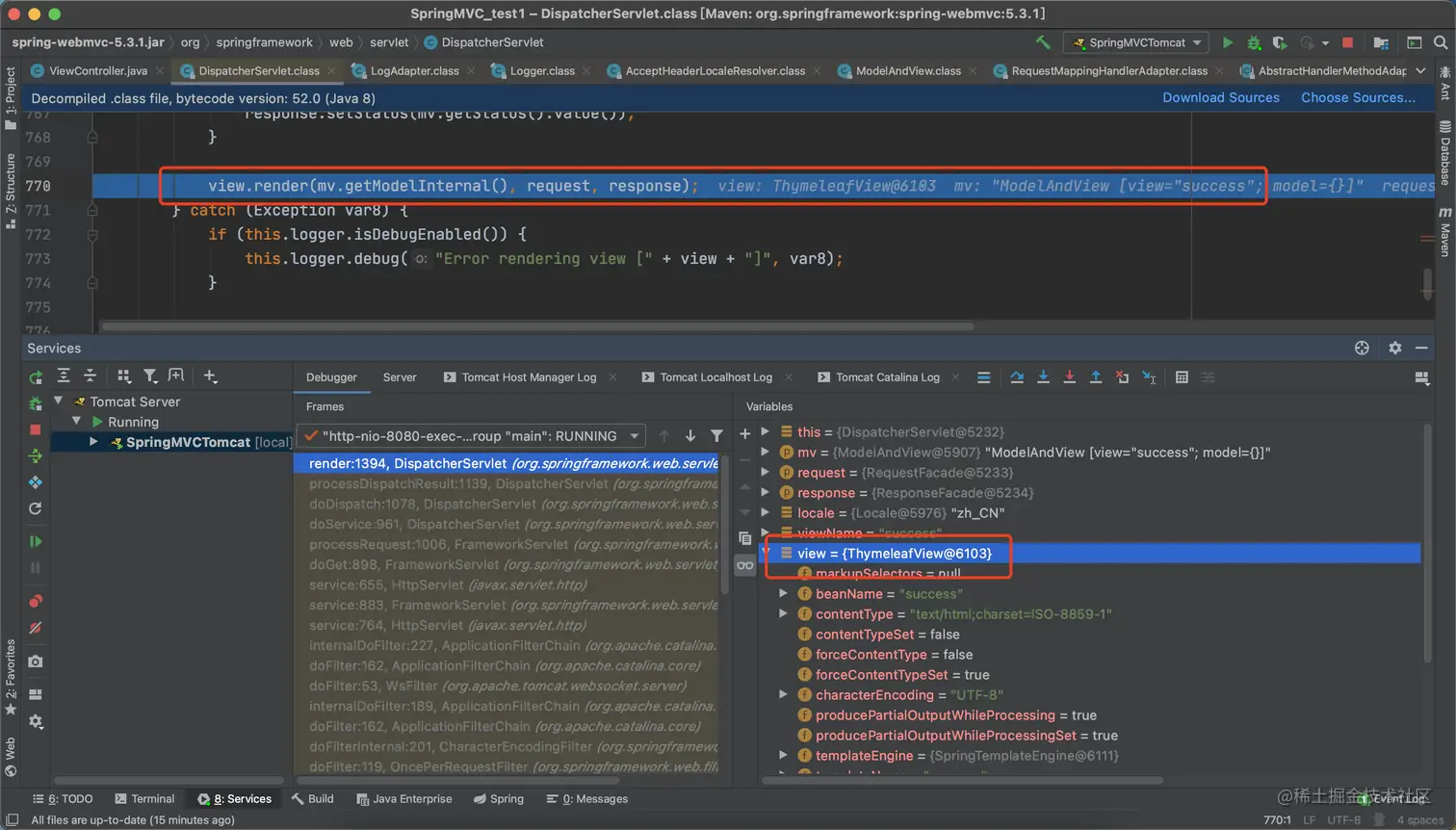The height and width of the screenshot is (830, 1456).
Task: Collapse all nodes in Services tree
Action: [90, 376]
